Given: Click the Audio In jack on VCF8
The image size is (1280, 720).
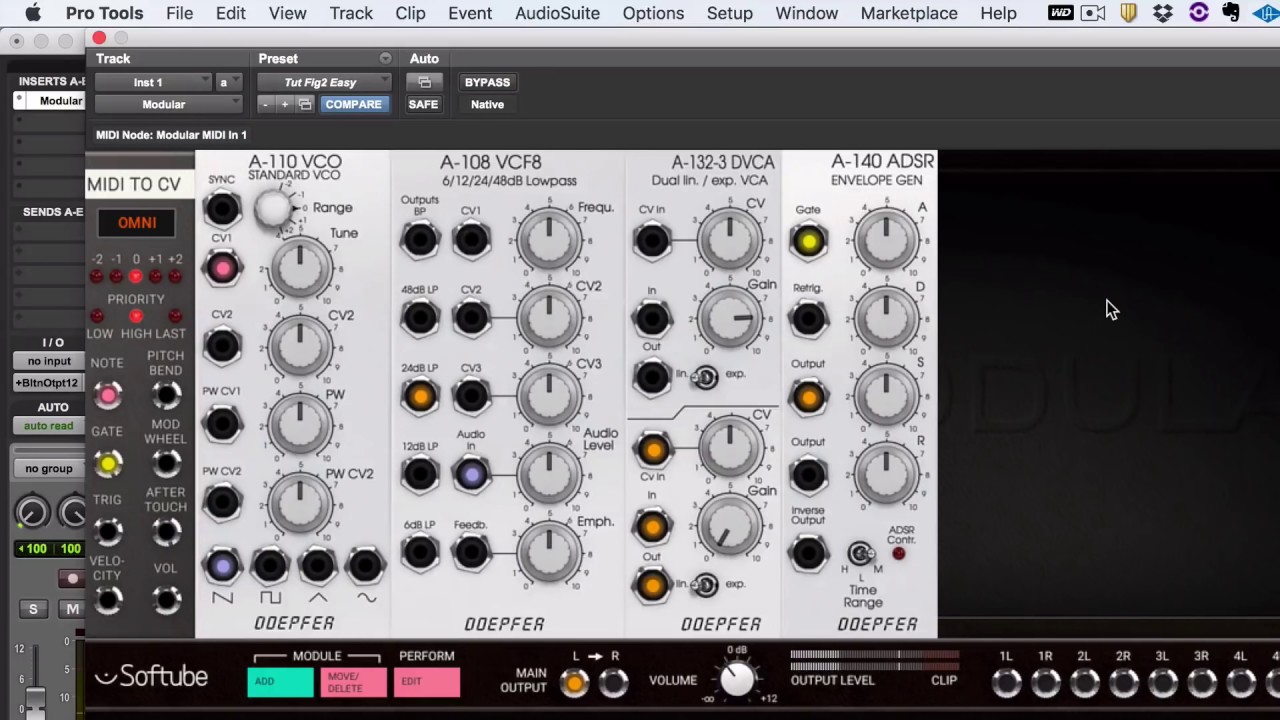Looking at the screenshot, I should click(x=471, y=474).
